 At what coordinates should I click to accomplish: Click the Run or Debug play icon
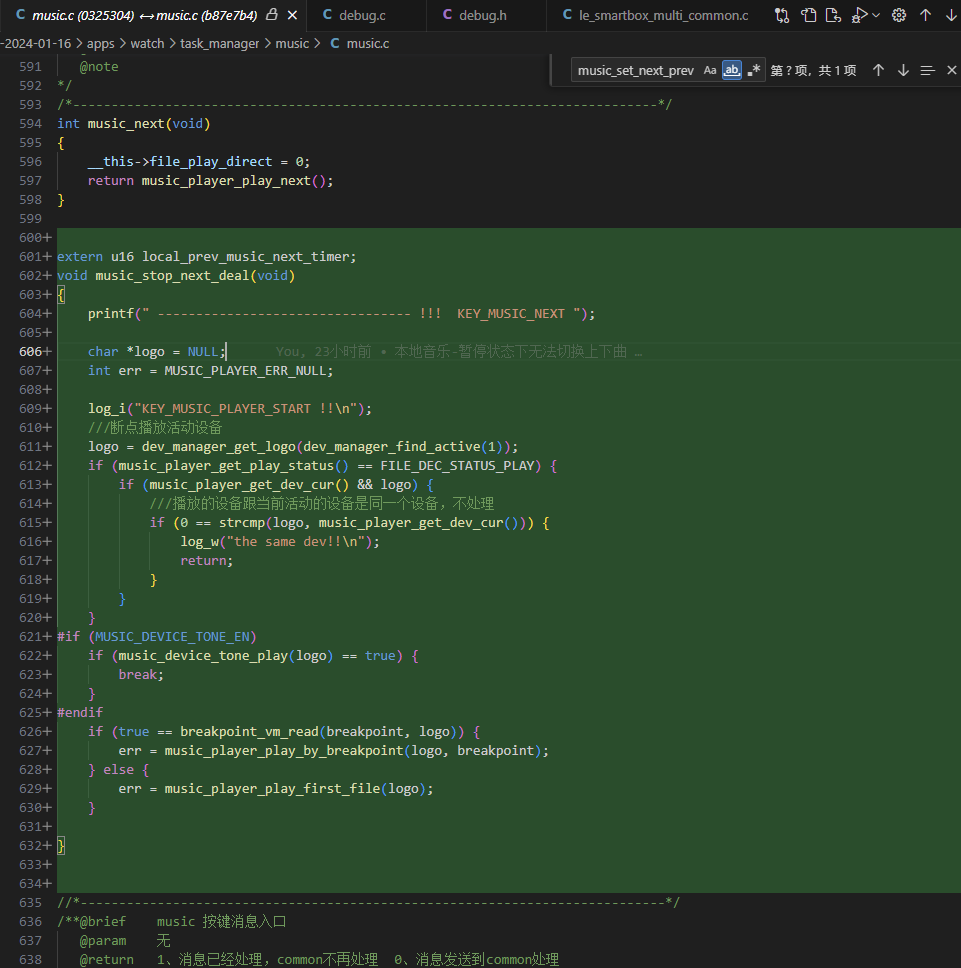pyautogui.click(x=859, y=15)
